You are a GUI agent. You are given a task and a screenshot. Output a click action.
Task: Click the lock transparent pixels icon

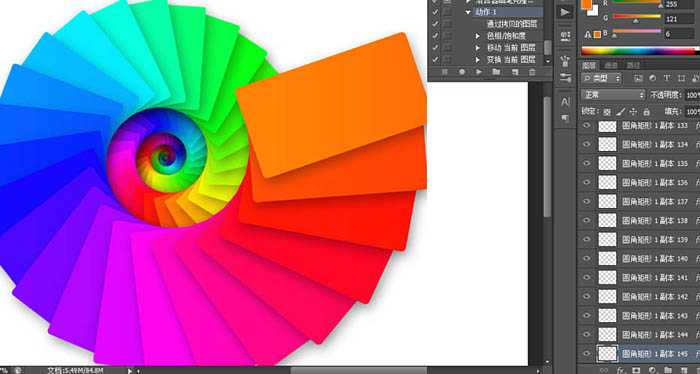click(x=607, y=112)
